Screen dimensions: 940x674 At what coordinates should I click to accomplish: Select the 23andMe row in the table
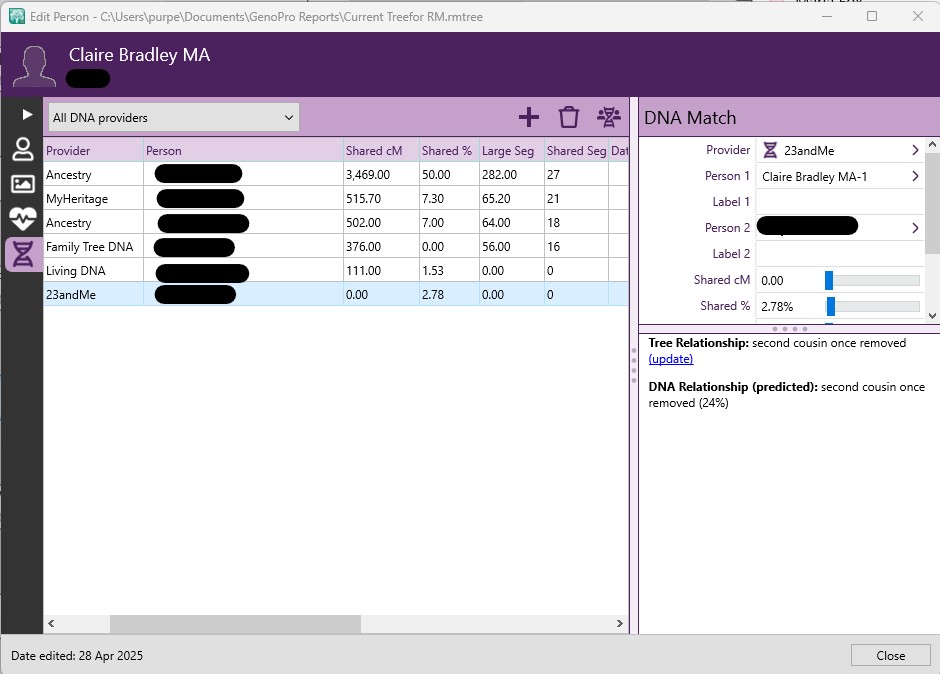(336, 294)
